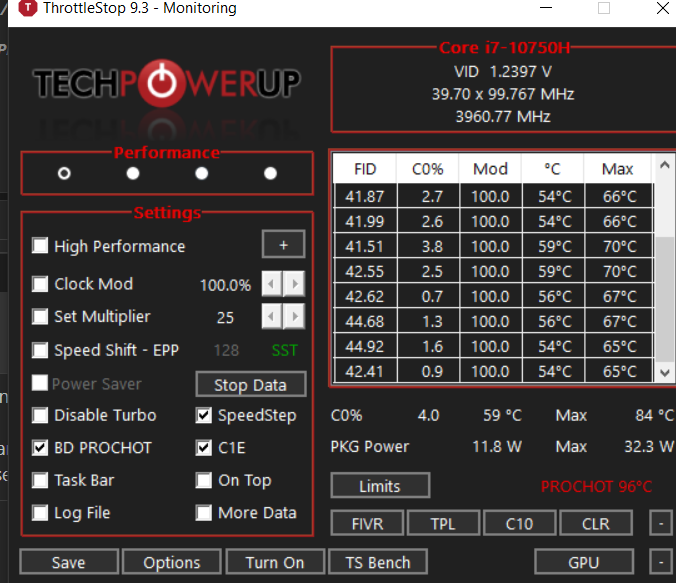Open the Limits window
The image size is (676, 583).
click(380, 486)
